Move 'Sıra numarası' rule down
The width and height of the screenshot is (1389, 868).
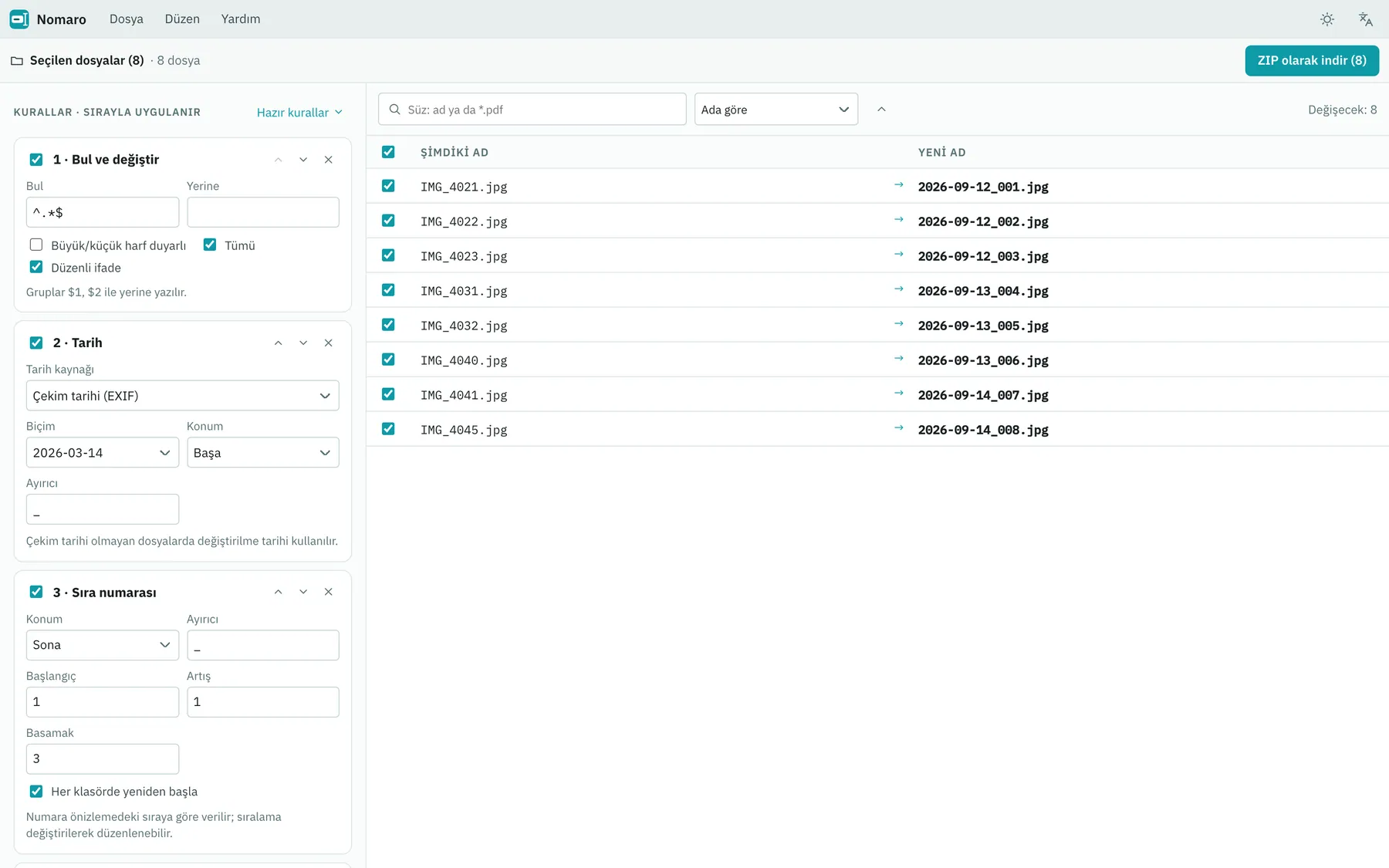pos(303,592)
